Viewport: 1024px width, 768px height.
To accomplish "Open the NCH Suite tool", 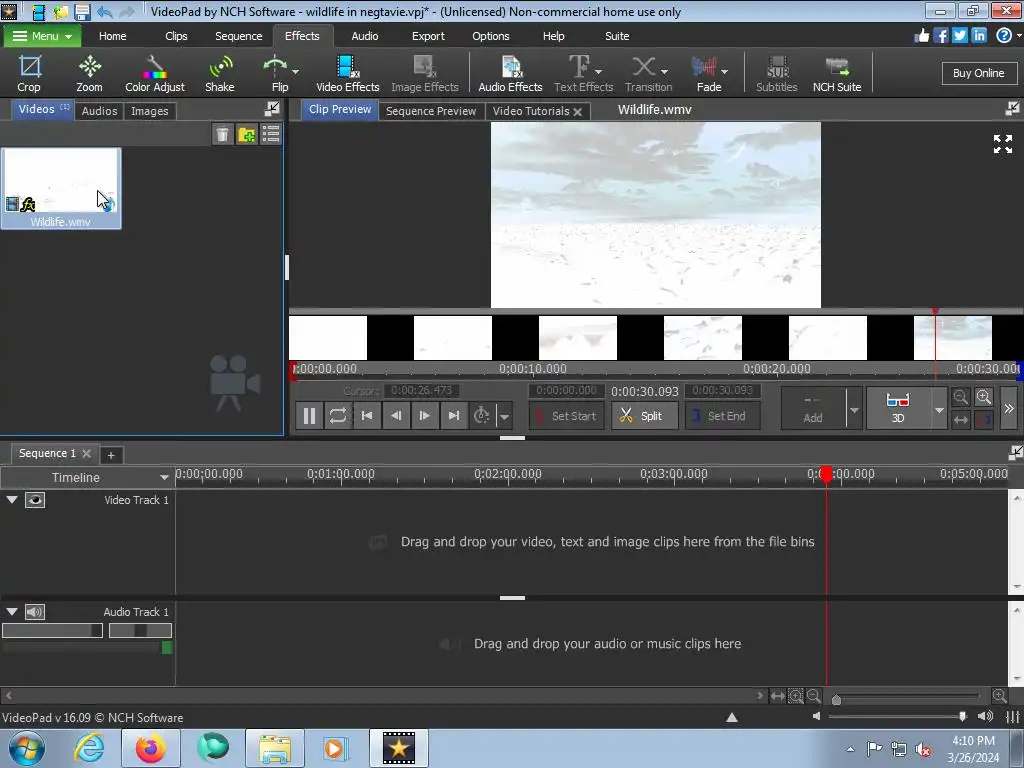I will 837,74.
